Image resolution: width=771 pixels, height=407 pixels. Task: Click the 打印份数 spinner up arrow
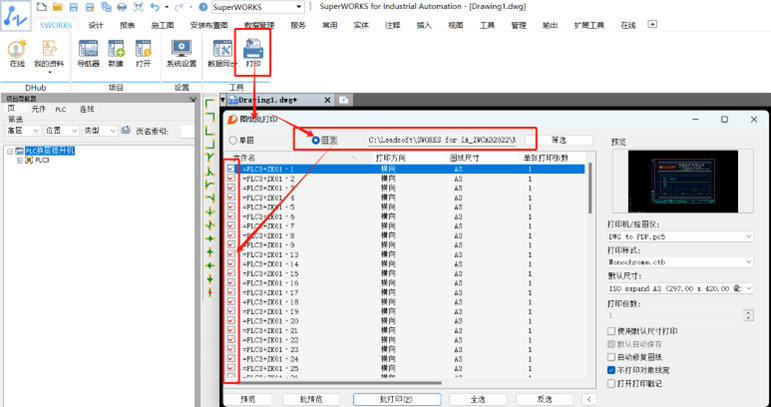(x=748, y=312)
